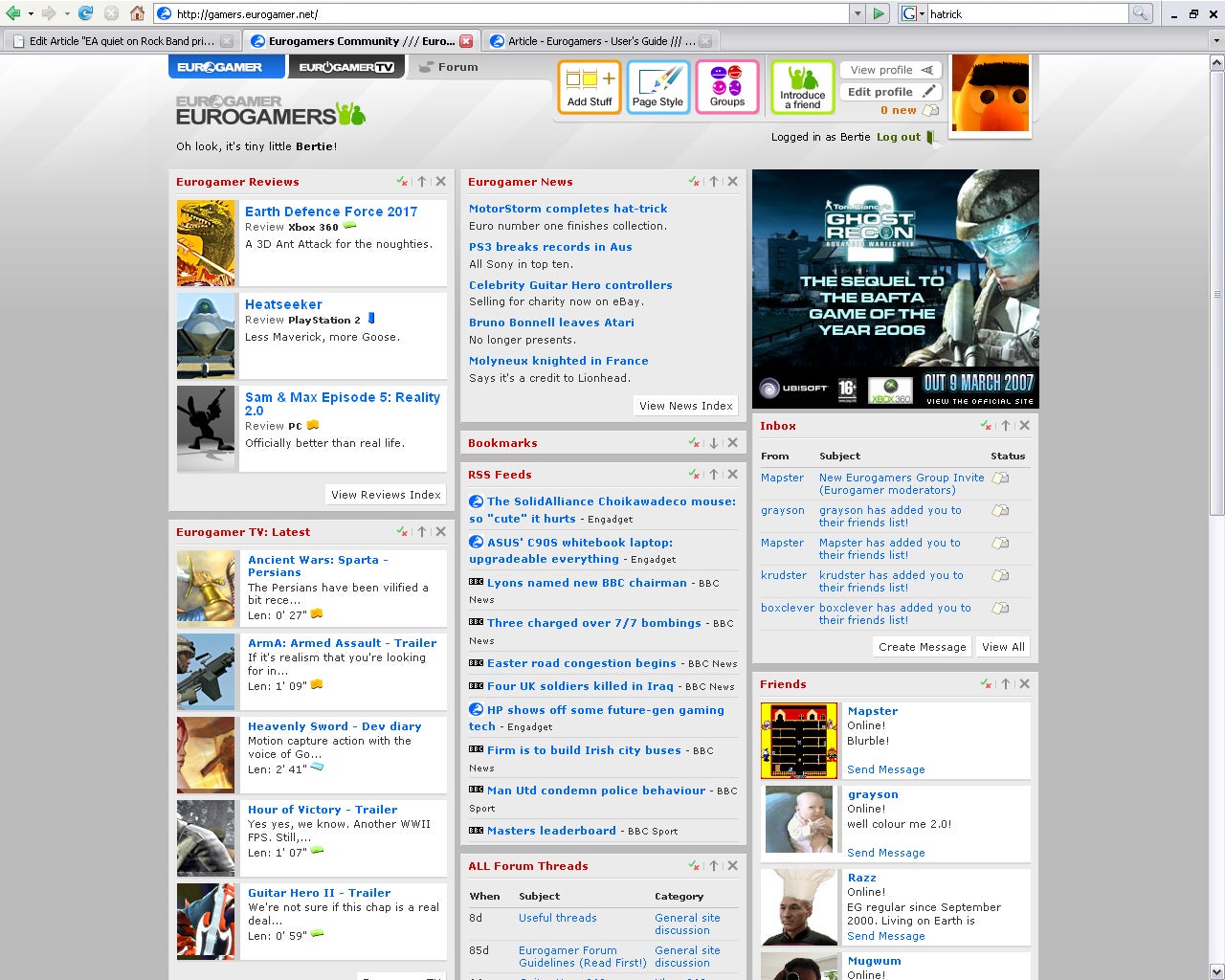The width and height of the screenshot is (1225, 980).
Task: Click the scrollbar down arrow
Action: [x=1216, y=971]
